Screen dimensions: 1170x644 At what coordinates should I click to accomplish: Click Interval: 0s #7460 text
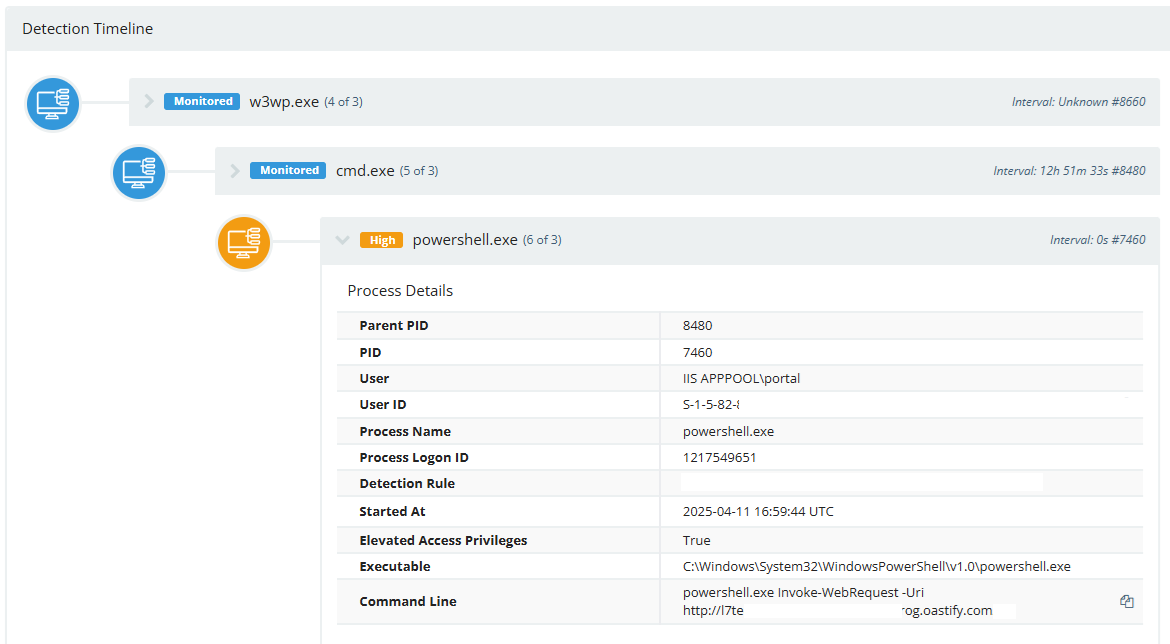pos(1098,240)
